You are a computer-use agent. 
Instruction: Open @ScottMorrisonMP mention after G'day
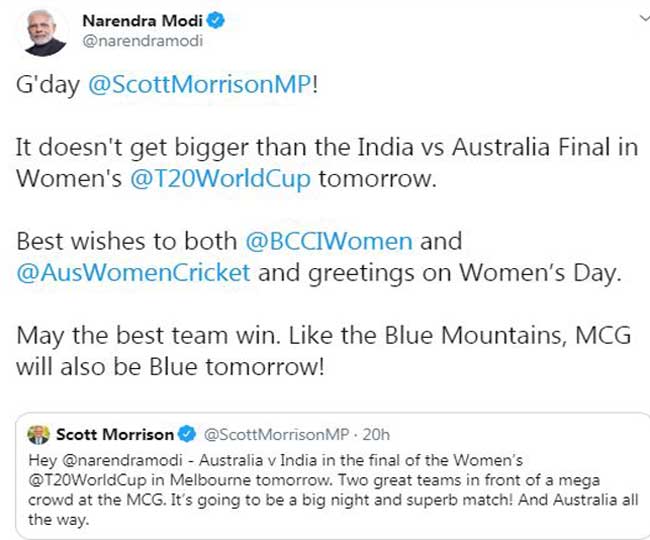click(200, 87)
